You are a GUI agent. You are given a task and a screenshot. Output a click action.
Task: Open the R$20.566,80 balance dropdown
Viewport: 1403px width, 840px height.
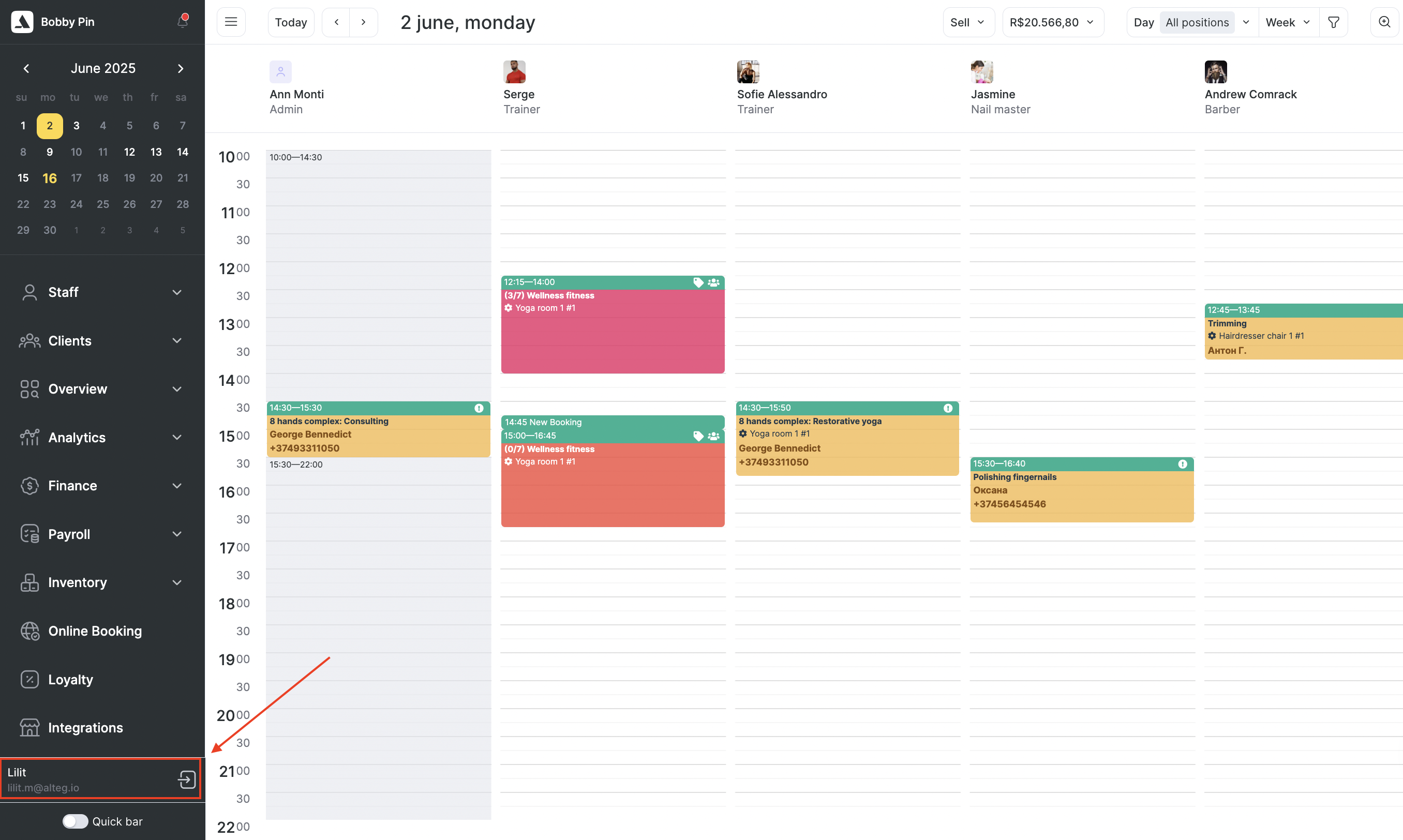point(1053,22)
